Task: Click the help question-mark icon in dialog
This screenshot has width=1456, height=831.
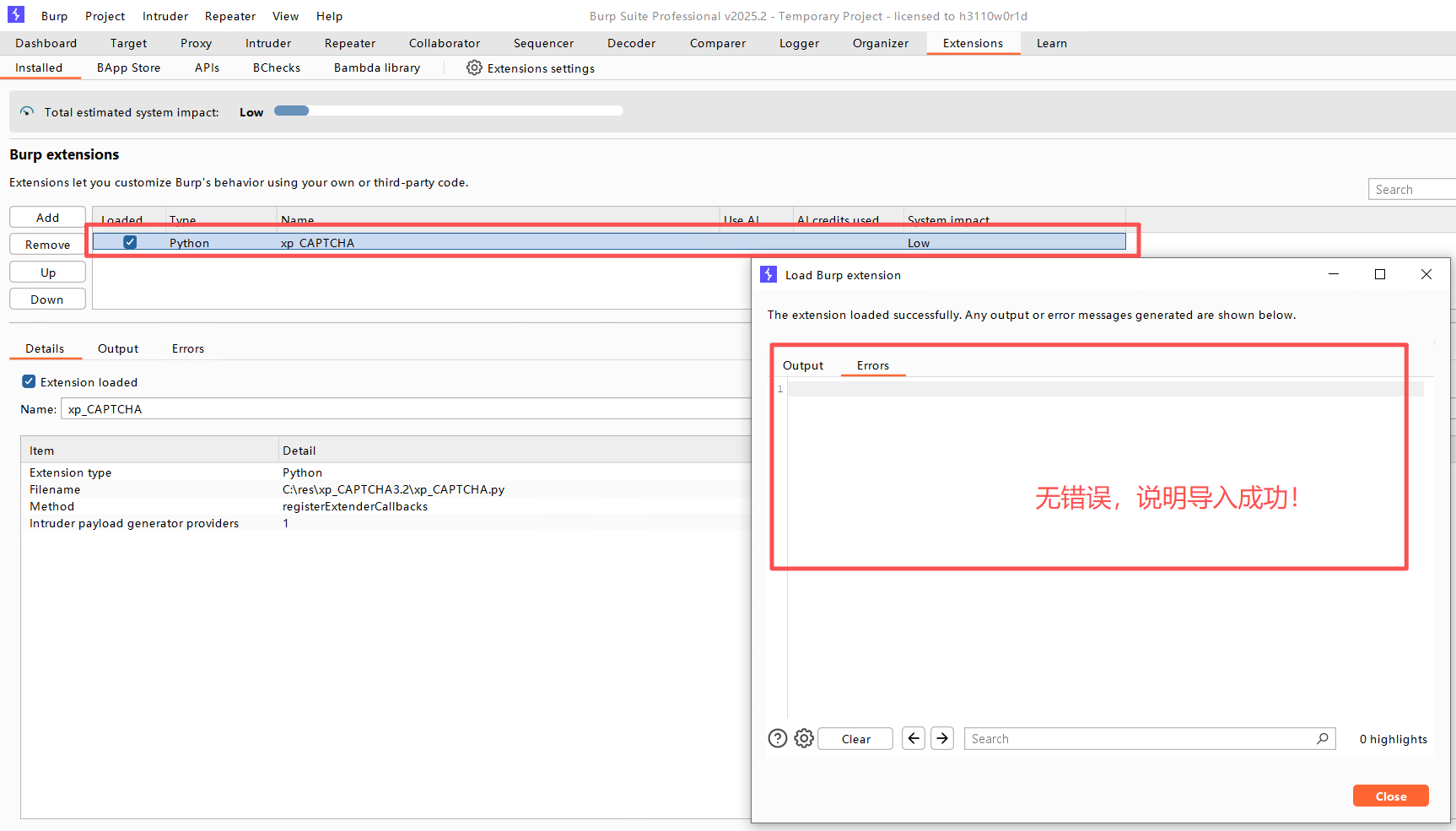Action: pyautogui.click(x=778, y=738)
